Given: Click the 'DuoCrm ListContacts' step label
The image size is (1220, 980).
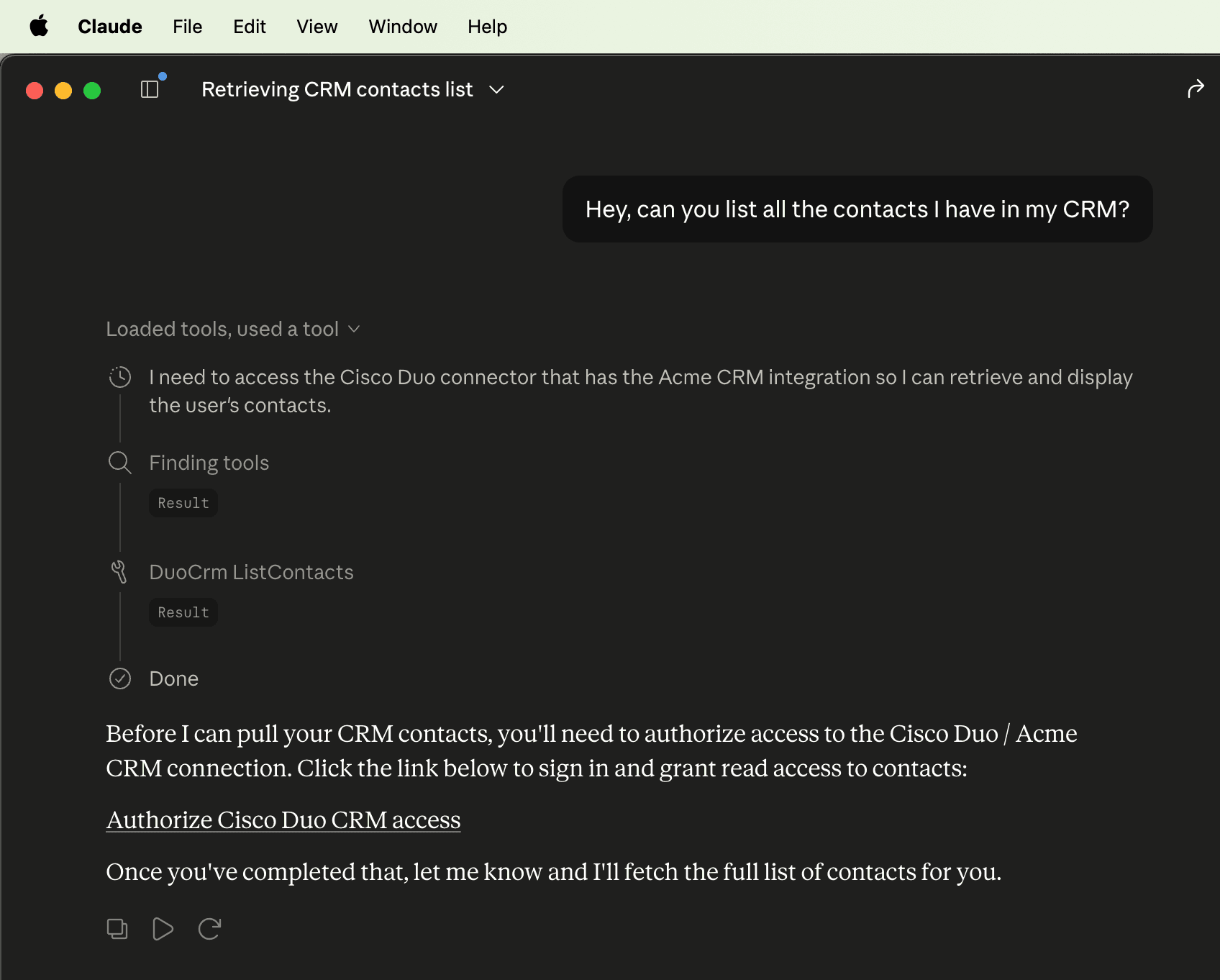Looking at the screenshot, I should [252, 572].
